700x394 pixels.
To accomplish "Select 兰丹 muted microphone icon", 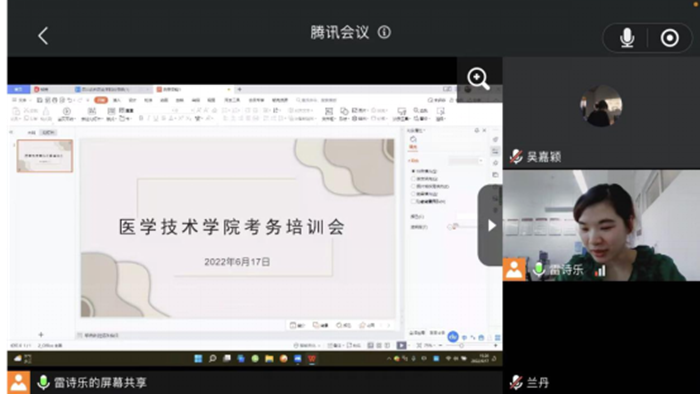I will (x=516, y=382).
